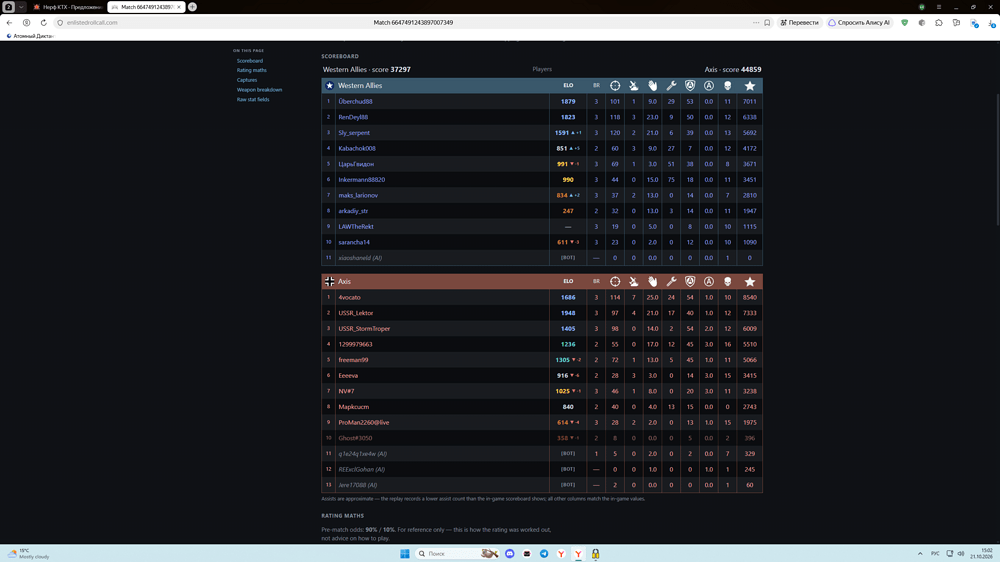Open the green shield ad-blocker extension
1000x562 pixels.
[x=904, y=22]
